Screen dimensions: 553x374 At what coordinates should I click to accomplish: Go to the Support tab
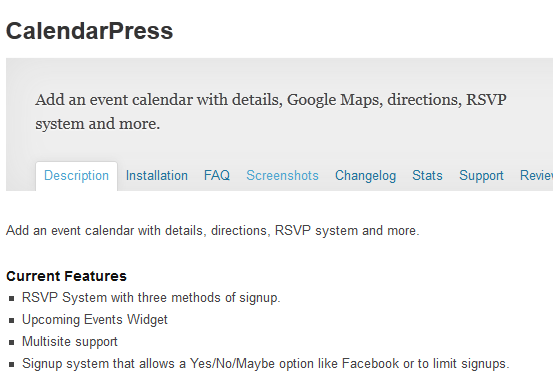481,176
